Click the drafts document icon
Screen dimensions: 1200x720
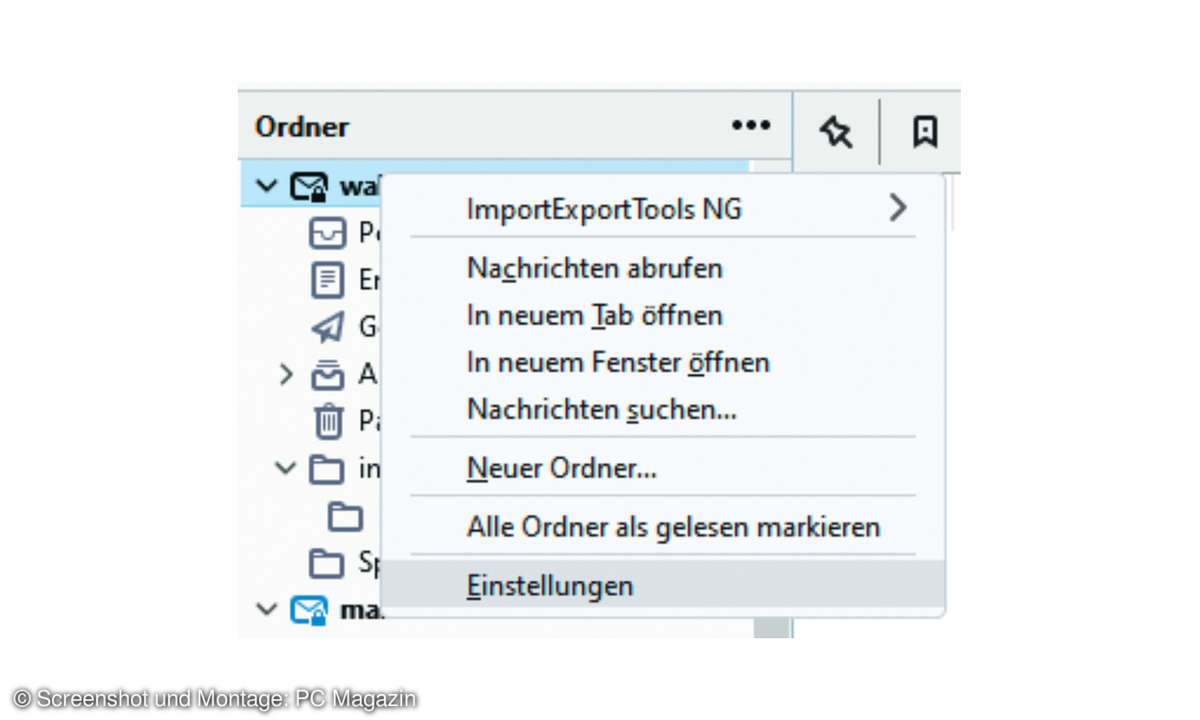327,281
